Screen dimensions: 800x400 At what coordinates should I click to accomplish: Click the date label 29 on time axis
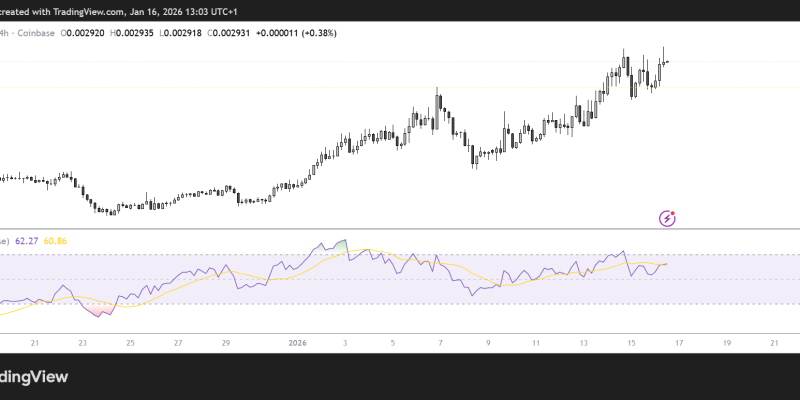[227, 342]
